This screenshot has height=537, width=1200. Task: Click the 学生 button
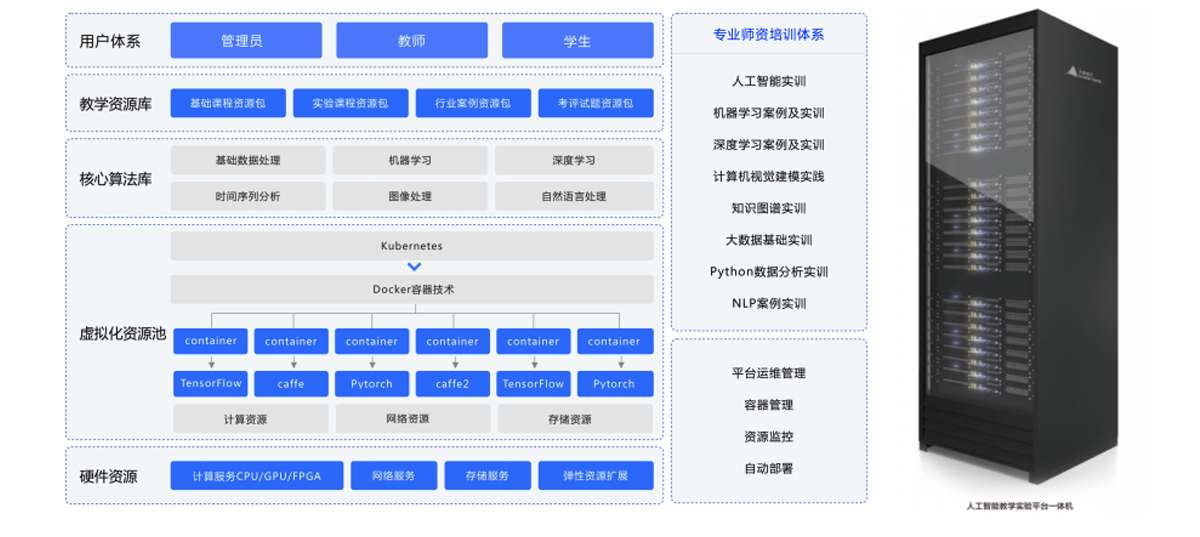(577, 41)
